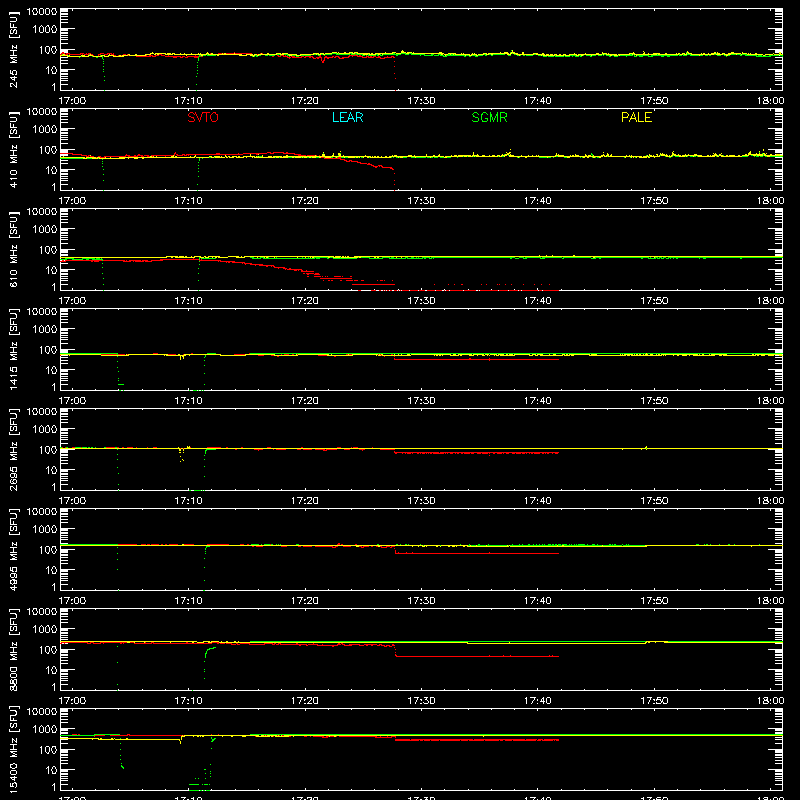
Task: Select the 2695 MHz [SFU] axis title
Action: coord(14,449)
